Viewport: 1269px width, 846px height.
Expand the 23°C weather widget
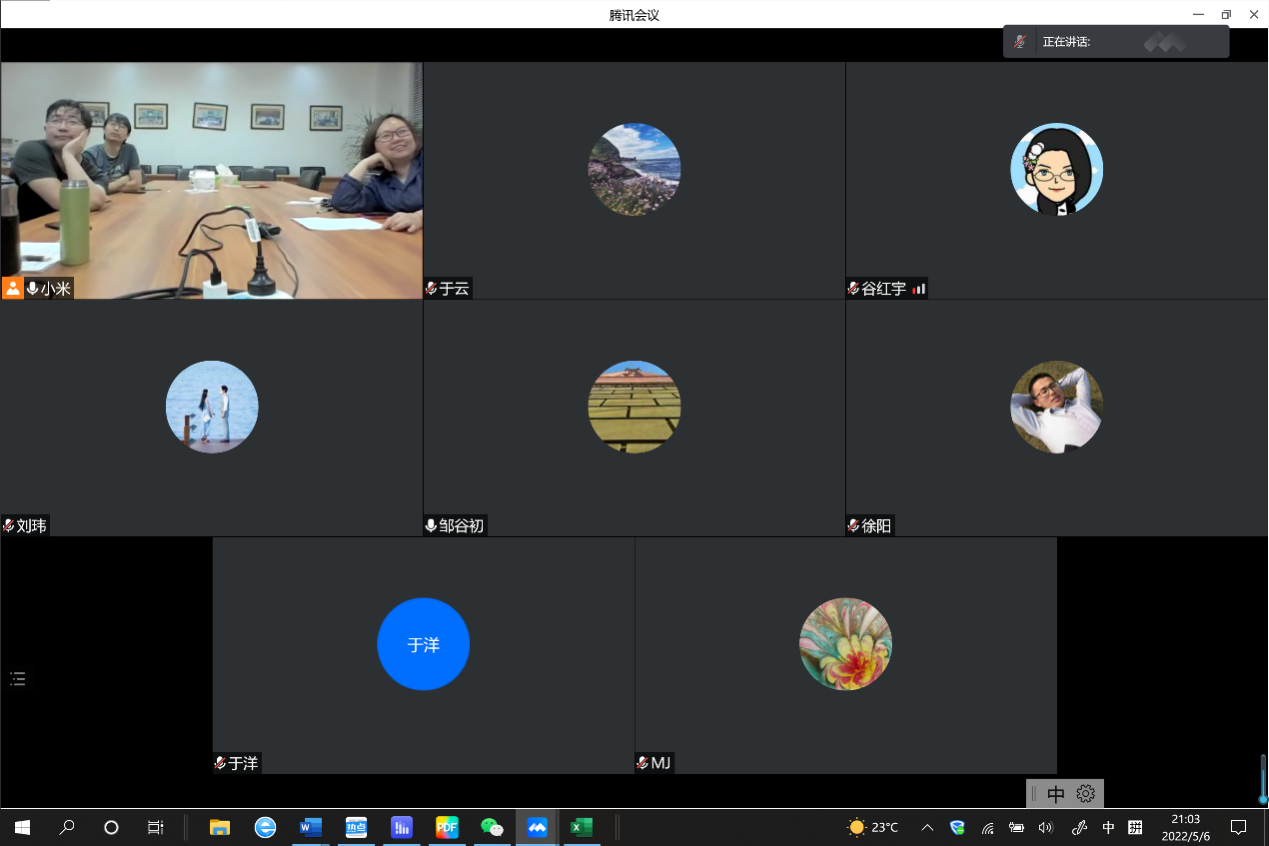[x=873, y=827]
